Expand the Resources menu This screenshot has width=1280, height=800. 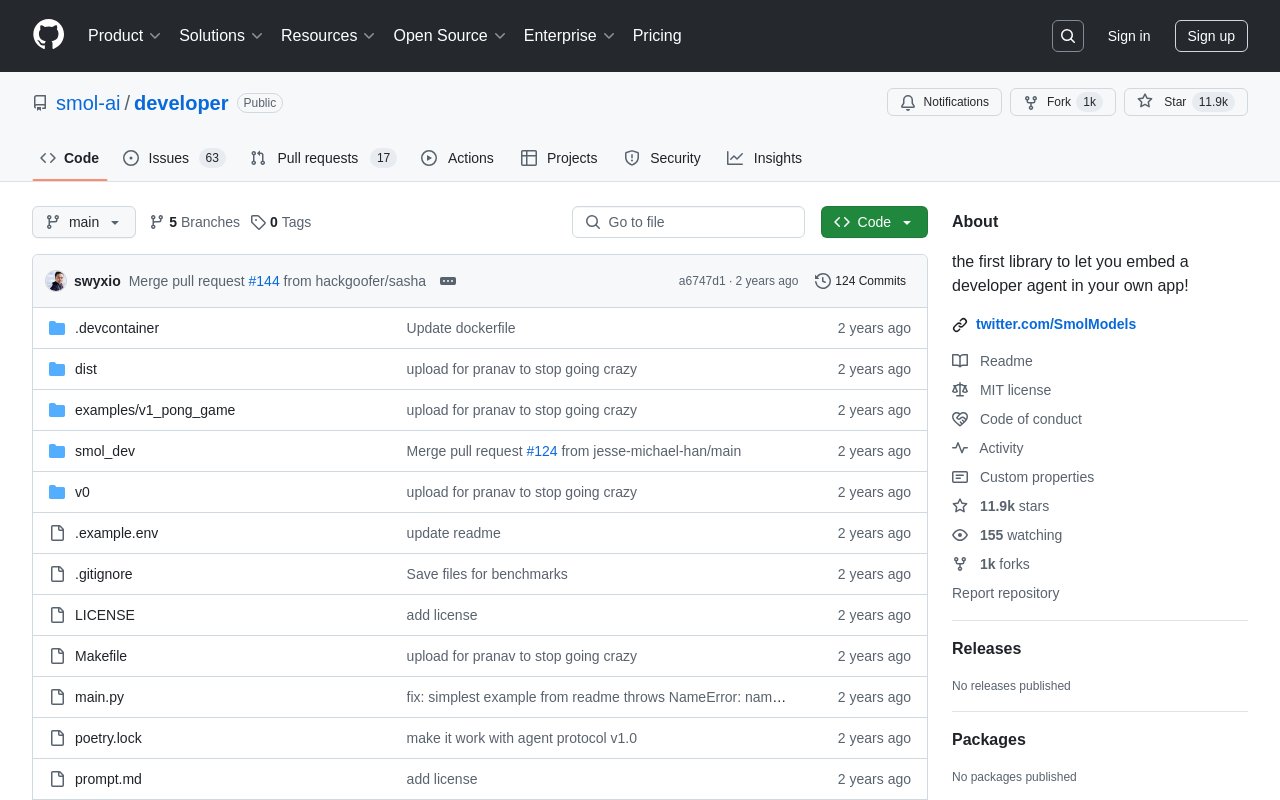point(328,36)
